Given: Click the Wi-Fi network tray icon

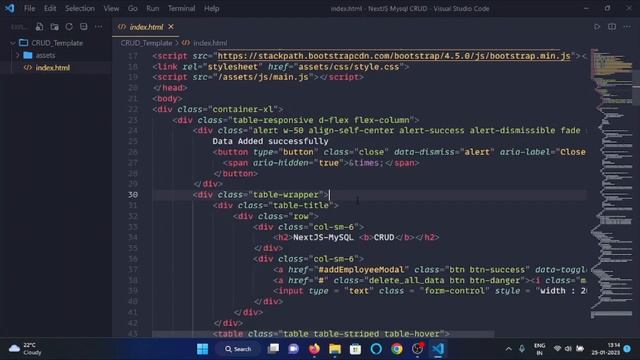Looking at the screenshot, I should click(557, 349).
